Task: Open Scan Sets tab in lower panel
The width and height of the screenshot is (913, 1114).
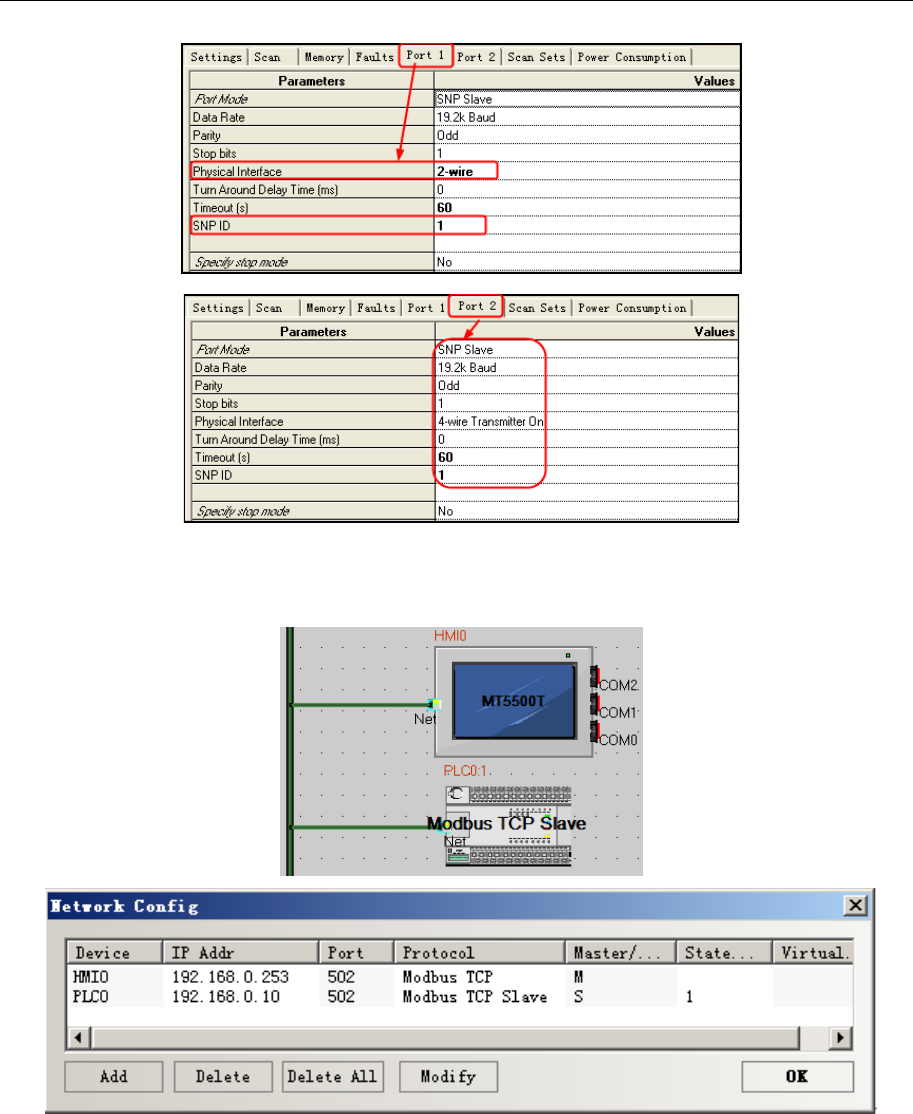Action: click(537, 308)
